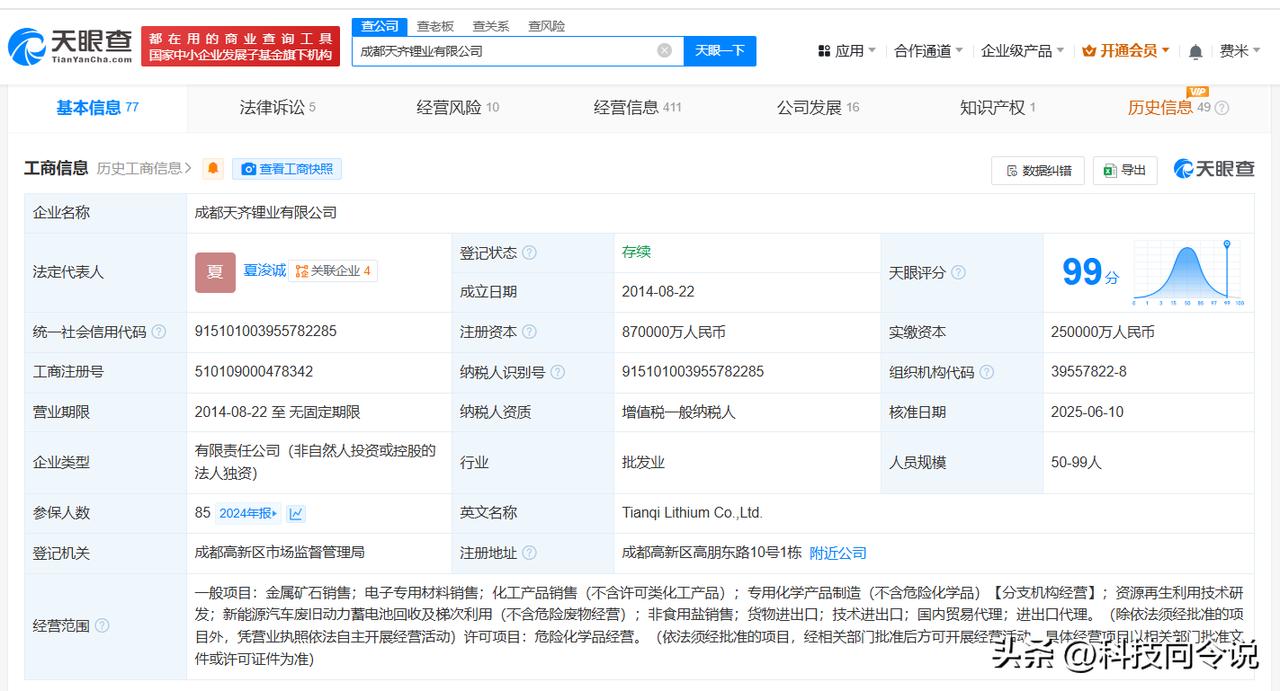1280x691 pixels.
Task: Click organization code 39557822-8
Action: tap(1089, 372)
